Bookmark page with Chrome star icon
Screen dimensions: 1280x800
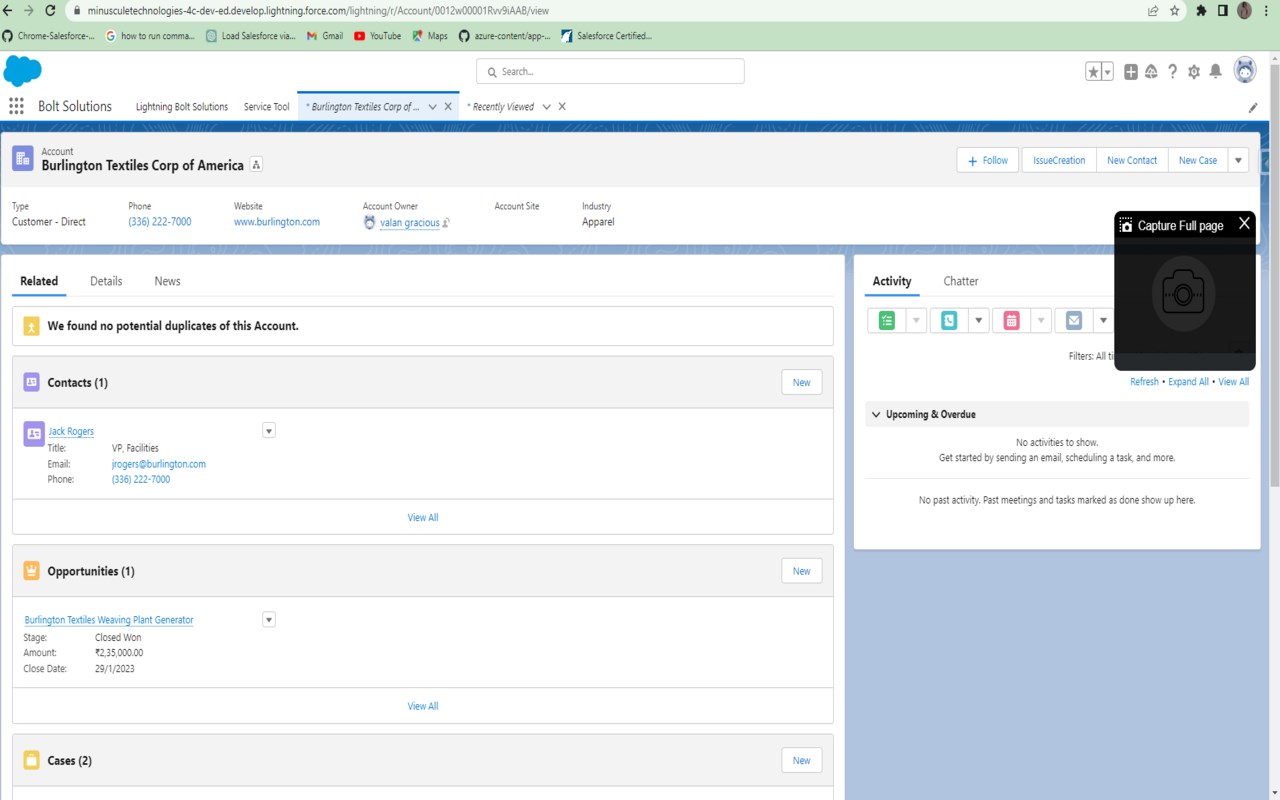point(1174,11)
